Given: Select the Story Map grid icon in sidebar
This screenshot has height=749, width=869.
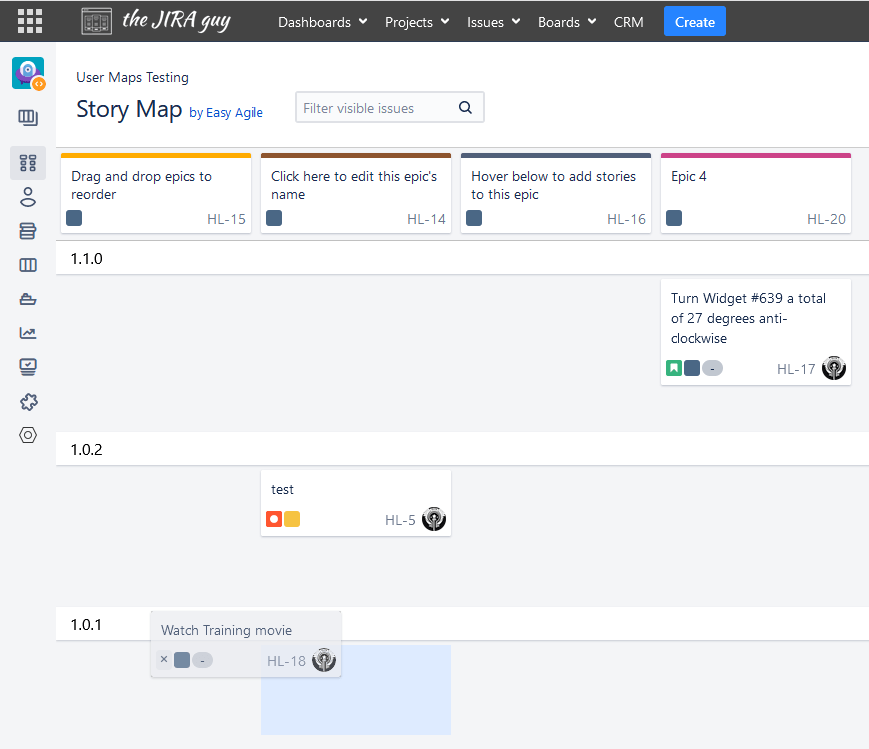Looking at the screenshot, I should coord(28,163).
